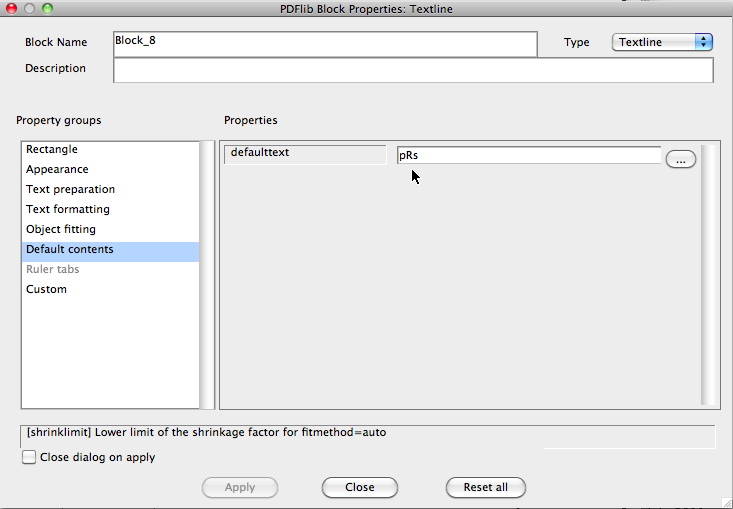Enable the Close dialog on apply checkbox

pos(29,457)
